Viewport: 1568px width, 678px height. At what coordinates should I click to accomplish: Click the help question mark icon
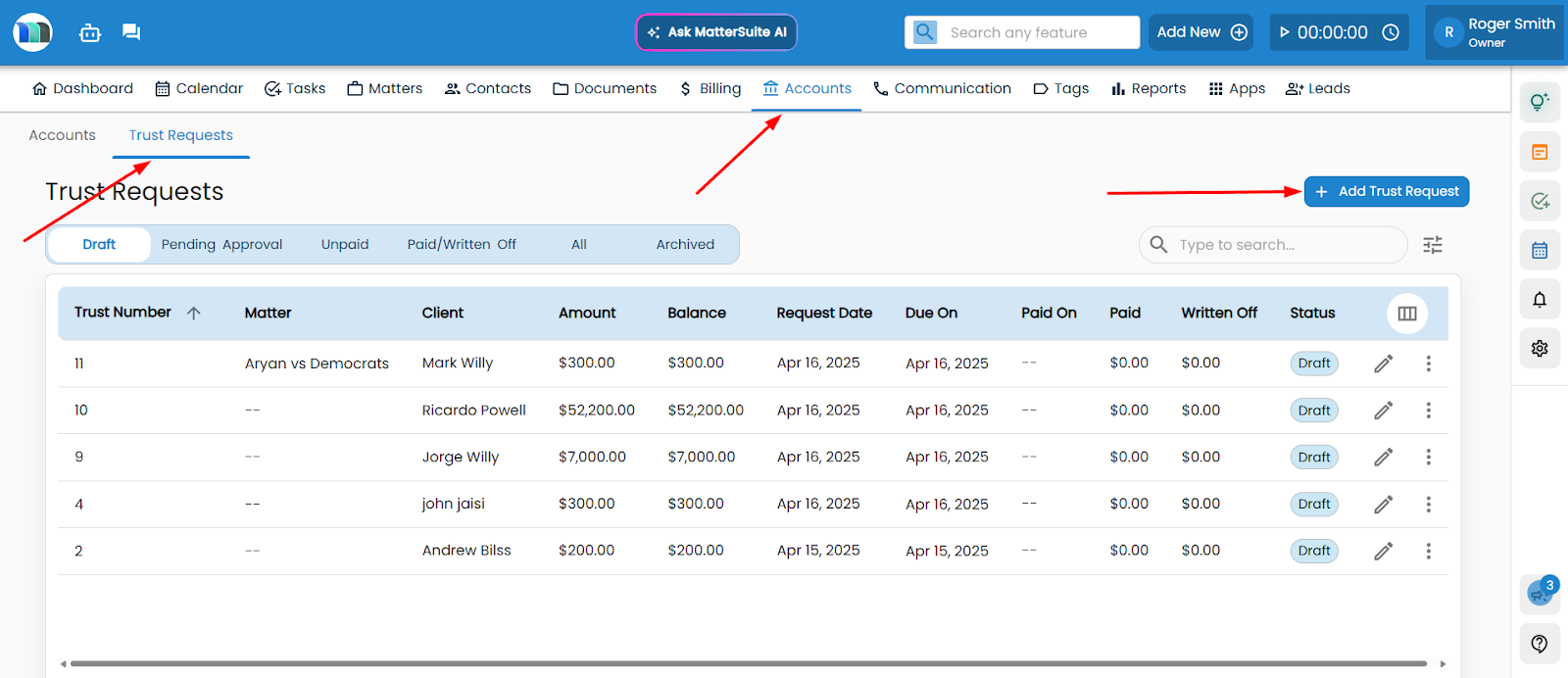(x=1540, y=644)
